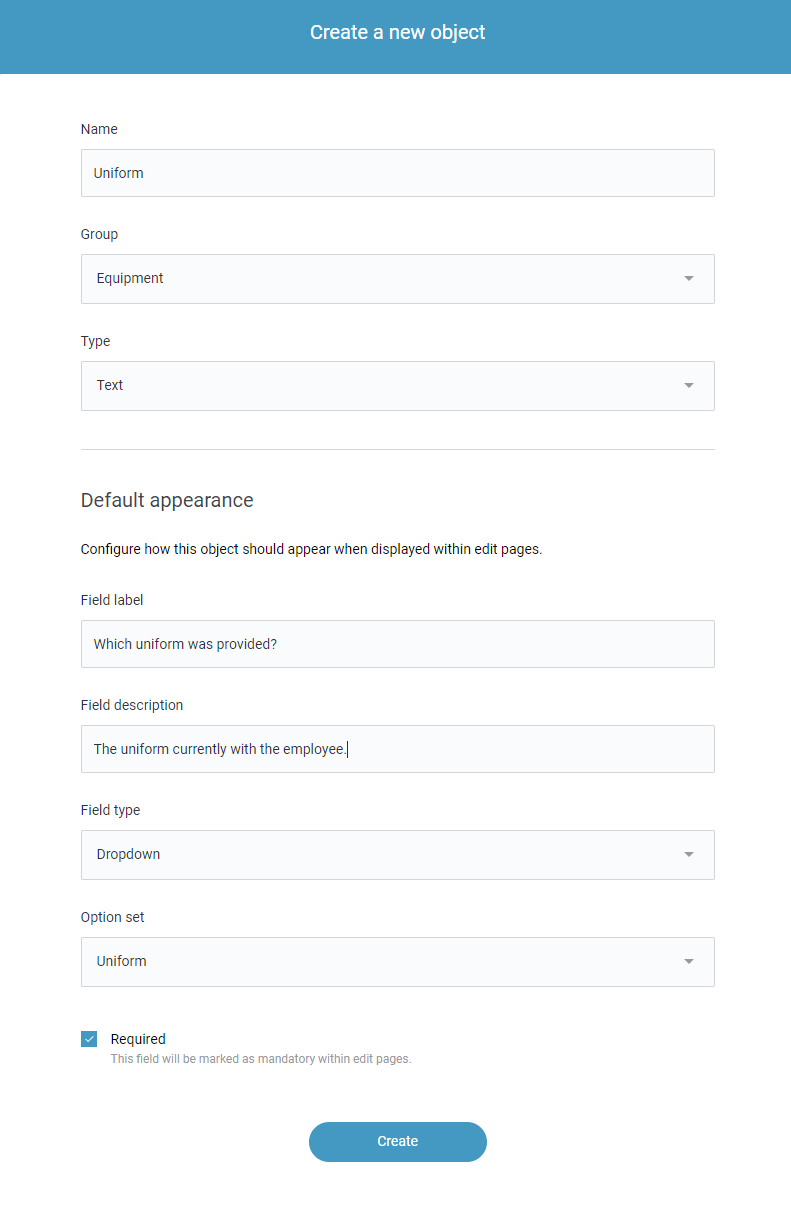Click the arrow icon on the Field type dropdown
Viewport: 791px width, 1209px height.
coord(689,855)
